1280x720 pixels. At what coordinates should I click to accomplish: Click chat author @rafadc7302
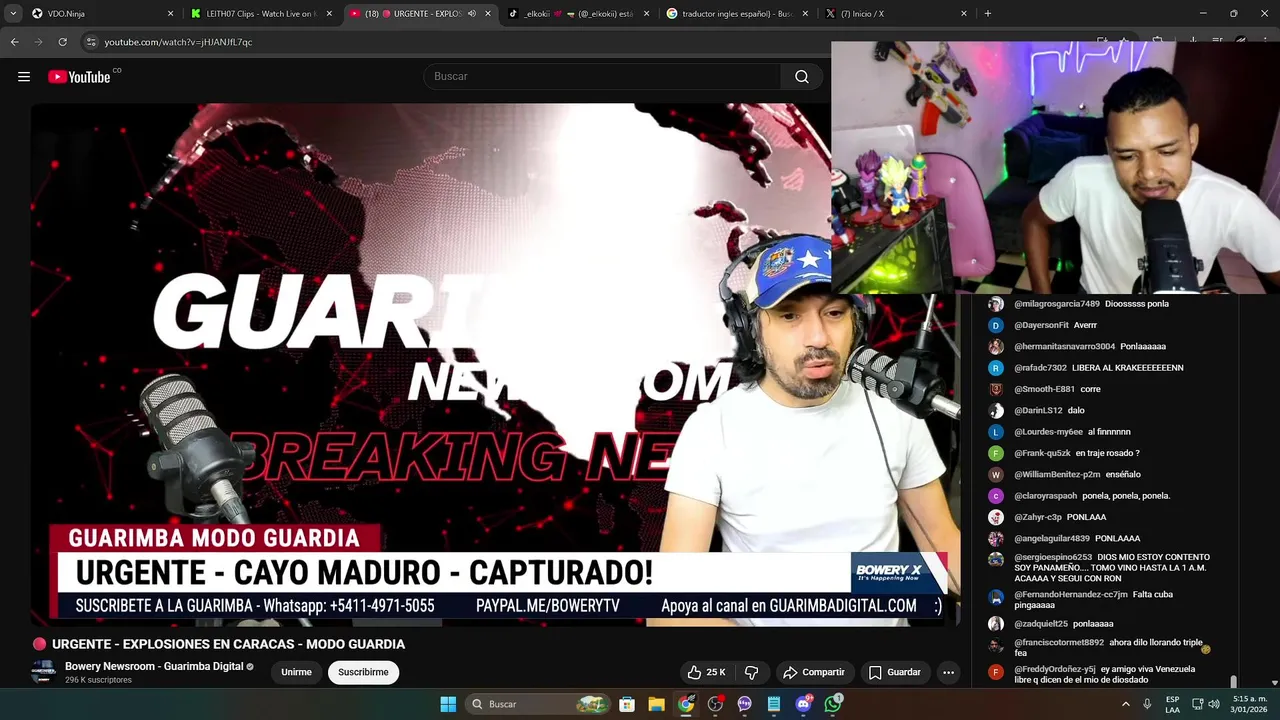tap(1040, 368)
